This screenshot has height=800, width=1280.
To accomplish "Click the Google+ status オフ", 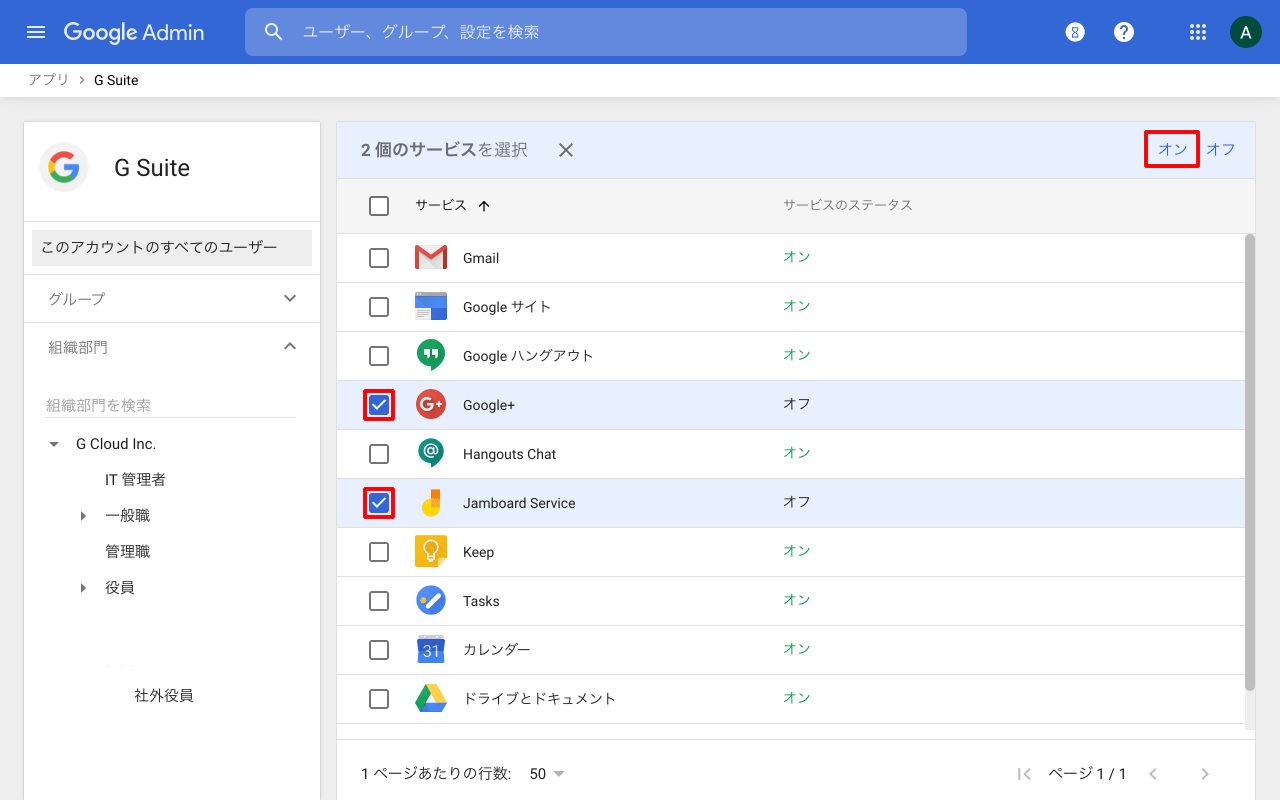I will tap(797, 404).
